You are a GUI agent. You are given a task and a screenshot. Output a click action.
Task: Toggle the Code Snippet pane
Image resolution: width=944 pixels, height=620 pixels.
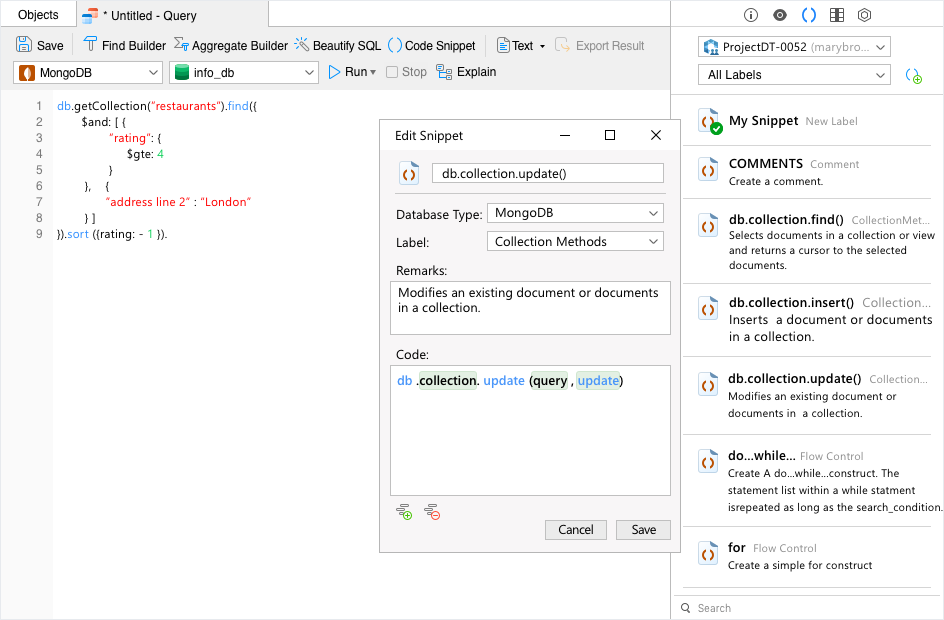(x=432, y=45)
